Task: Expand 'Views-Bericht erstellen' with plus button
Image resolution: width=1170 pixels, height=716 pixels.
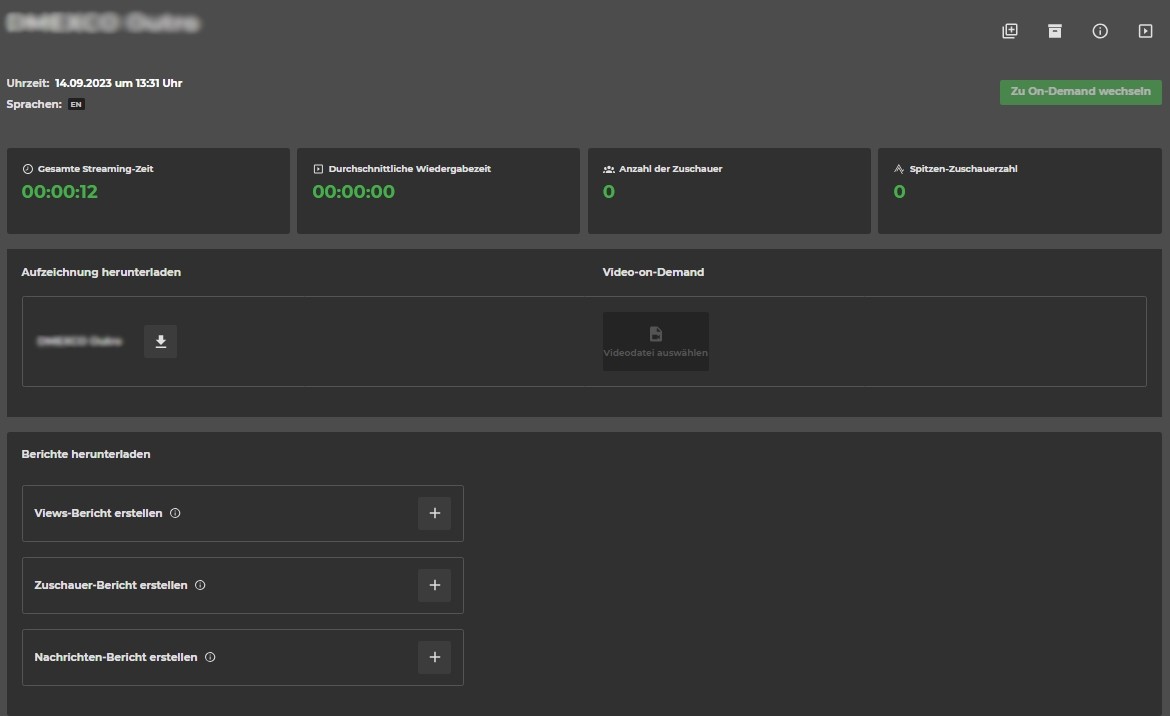Action: tap(434, 513)
